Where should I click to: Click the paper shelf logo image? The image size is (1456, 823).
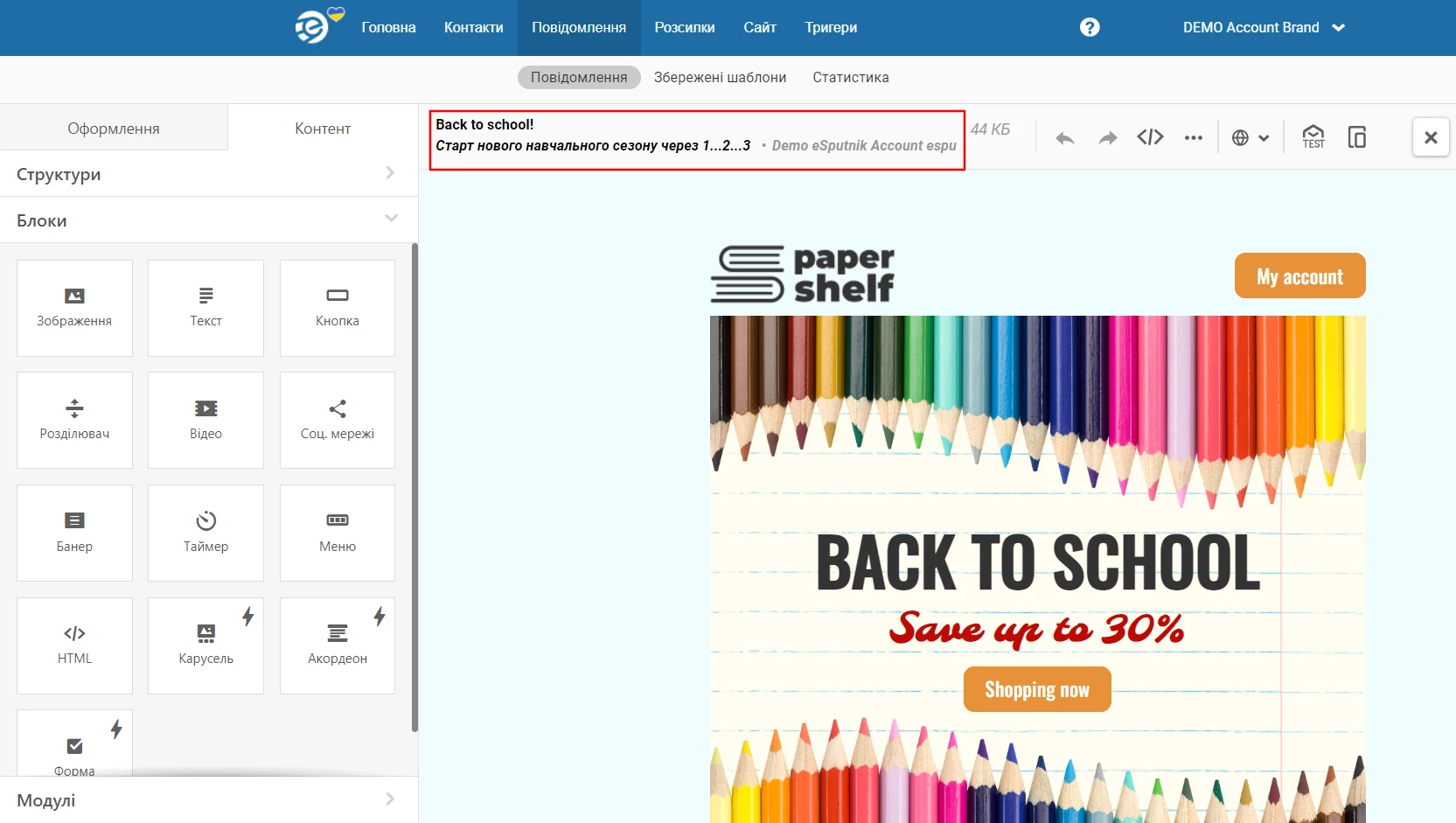coord(802,275)
